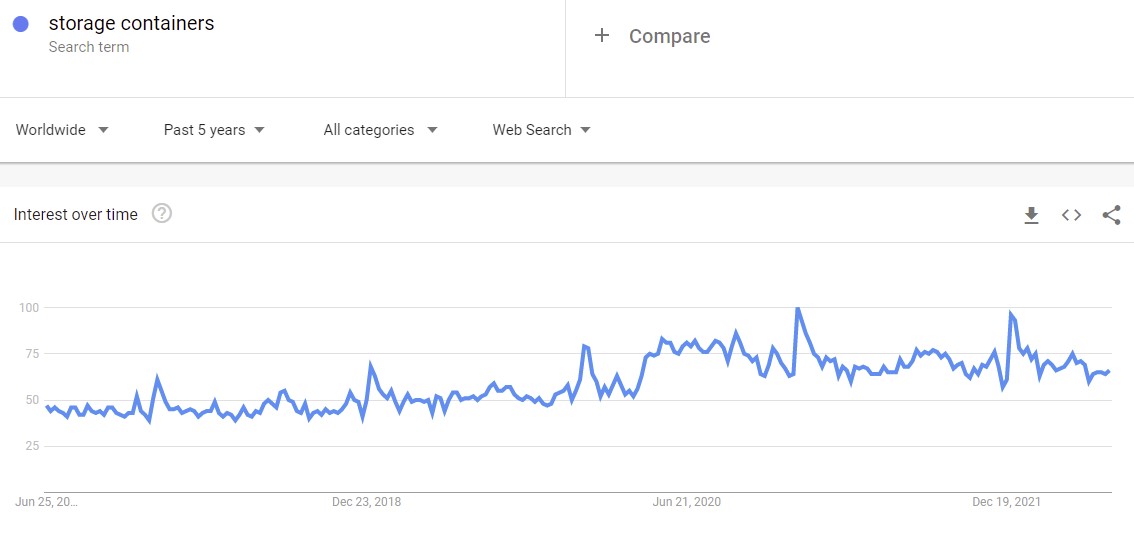
Task: Click the highest peak on the trend line
Action: coord(797,308)
